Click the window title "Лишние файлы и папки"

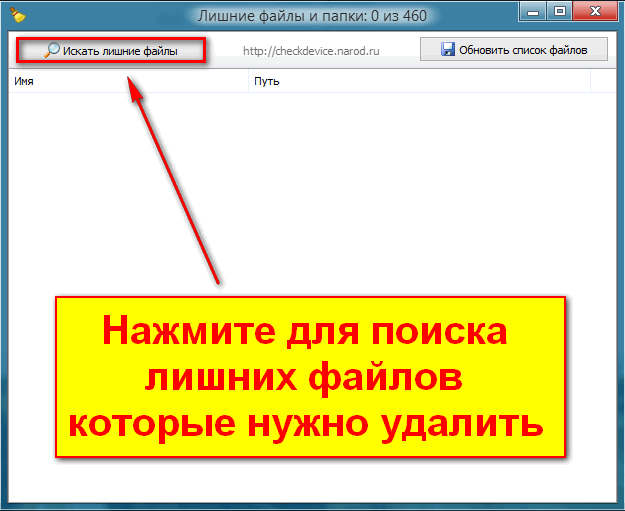[311, 13]
